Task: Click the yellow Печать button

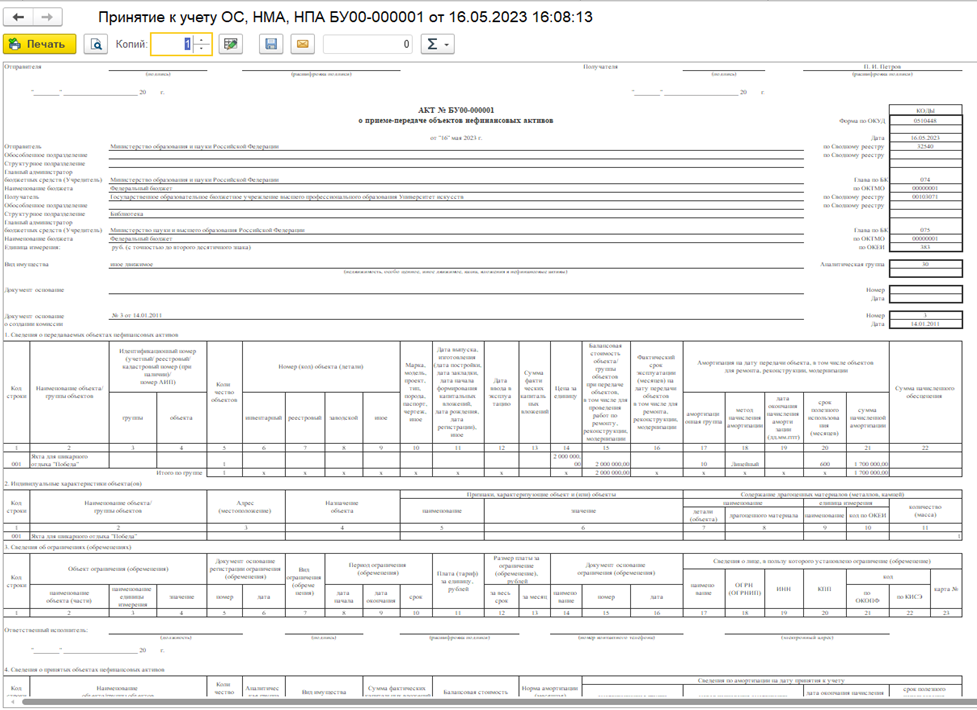Action: [x=40, y=44]
